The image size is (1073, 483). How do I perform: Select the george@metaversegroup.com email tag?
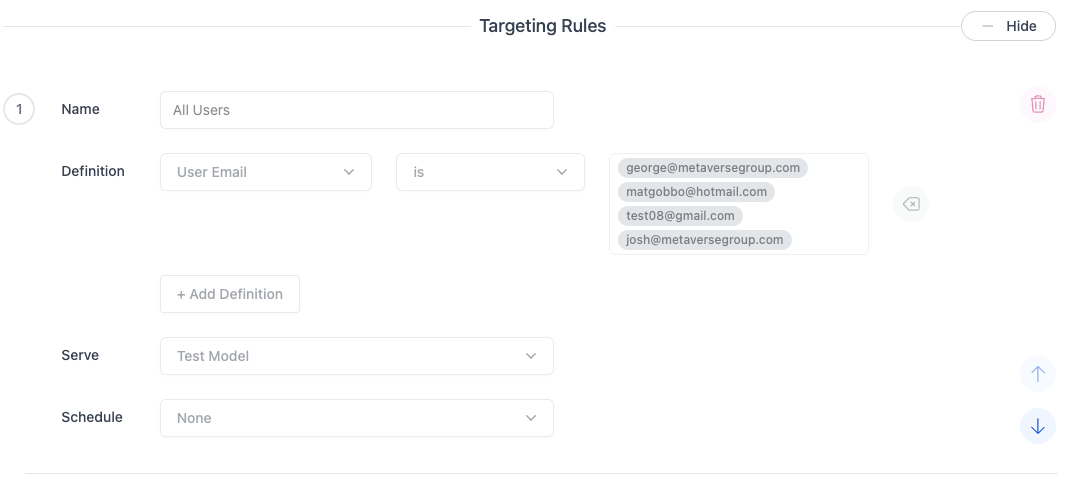(x=713, y=168)
